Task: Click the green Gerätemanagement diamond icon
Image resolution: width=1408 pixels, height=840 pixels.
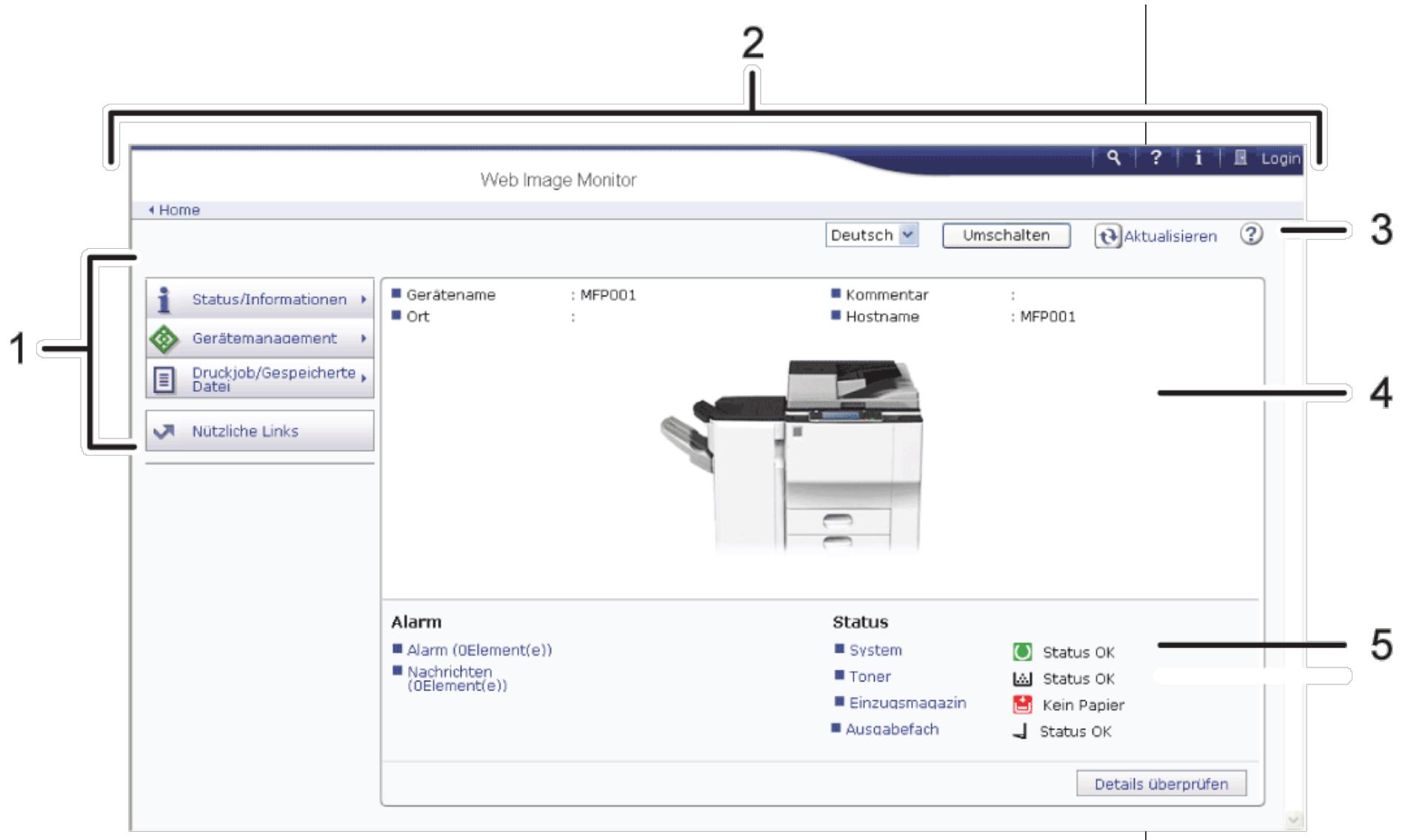Action: pyautogui.click(x=164, y=339)
